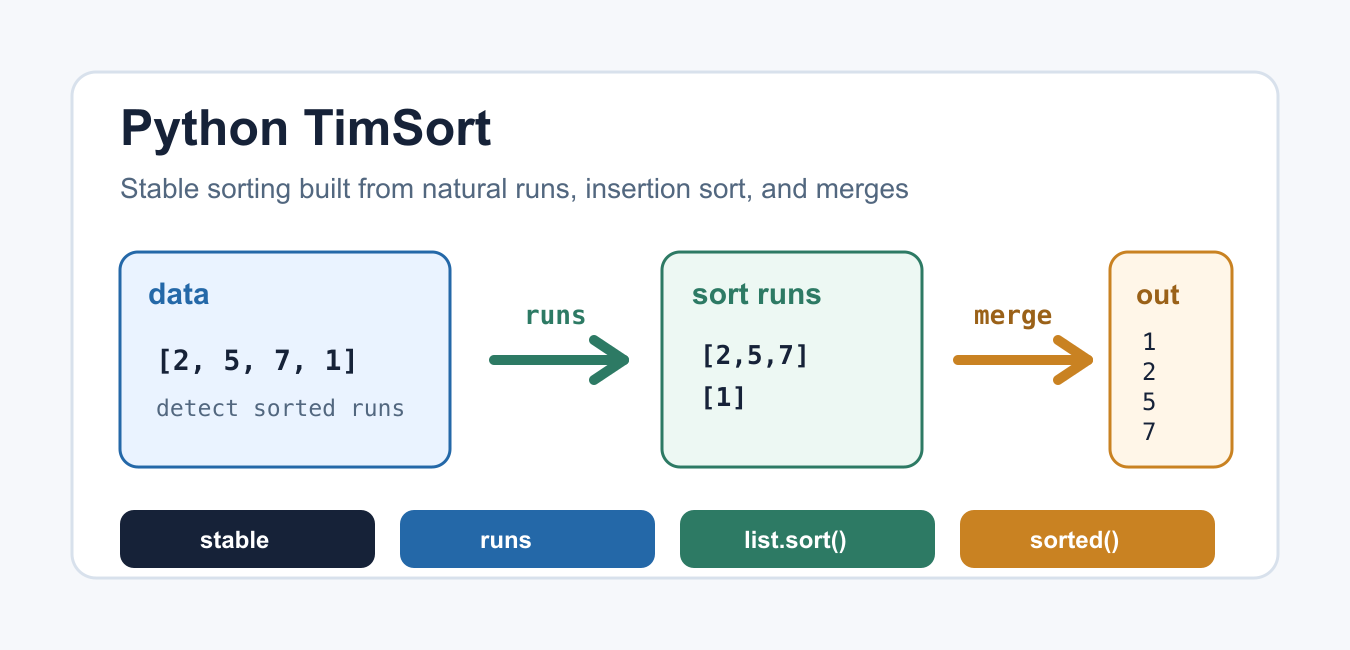Click the 'detect sorted runs' caption

280,408
